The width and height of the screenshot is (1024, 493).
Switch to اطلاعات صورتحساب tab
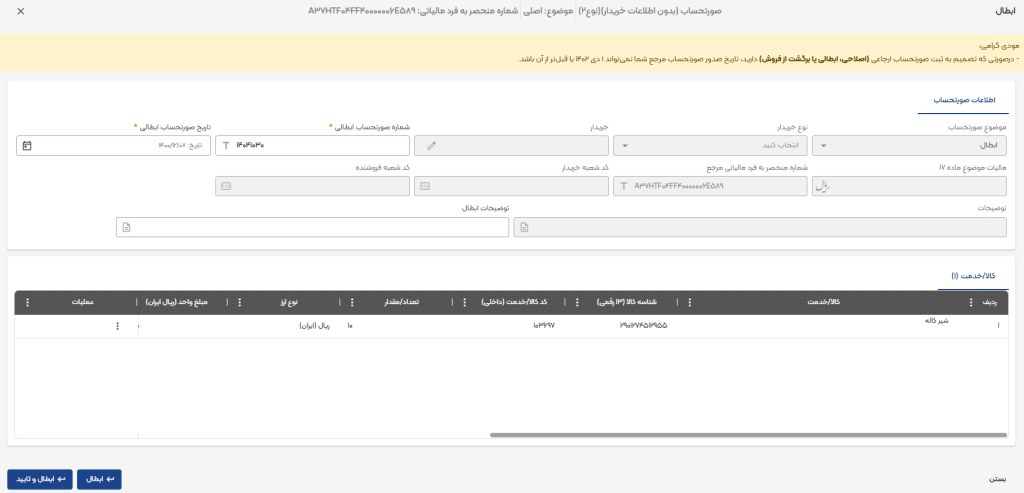coord(963,101)
